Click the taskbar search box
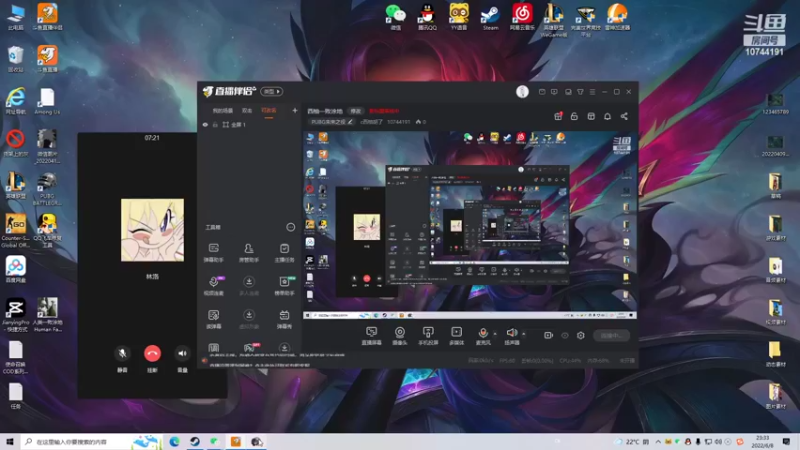Image resolution: width=800 pixels, height=450 pixels. [92, 441]
